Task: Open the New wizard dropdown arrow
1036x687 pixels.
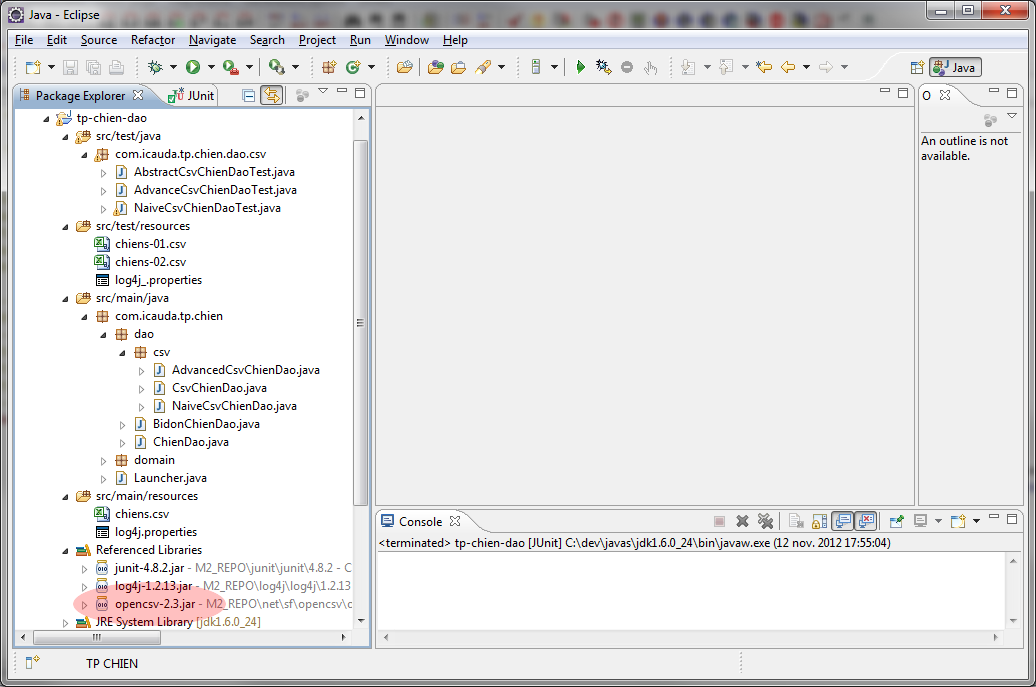Action: (x=50, y=67)
